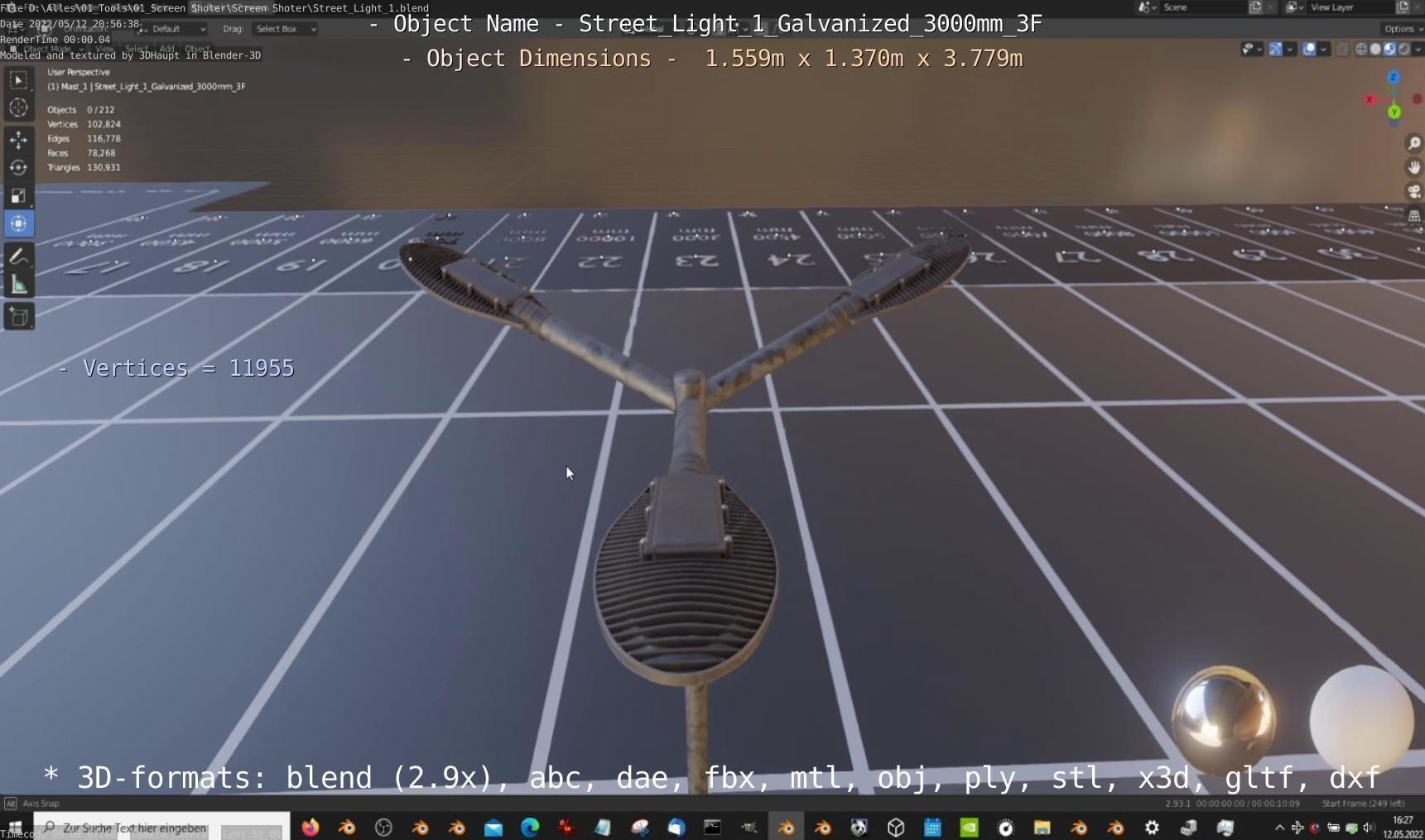This screenshot has width=1425, height=840.
Task: Open the Calendar app in taskbar
Action: tap(932, 828)
